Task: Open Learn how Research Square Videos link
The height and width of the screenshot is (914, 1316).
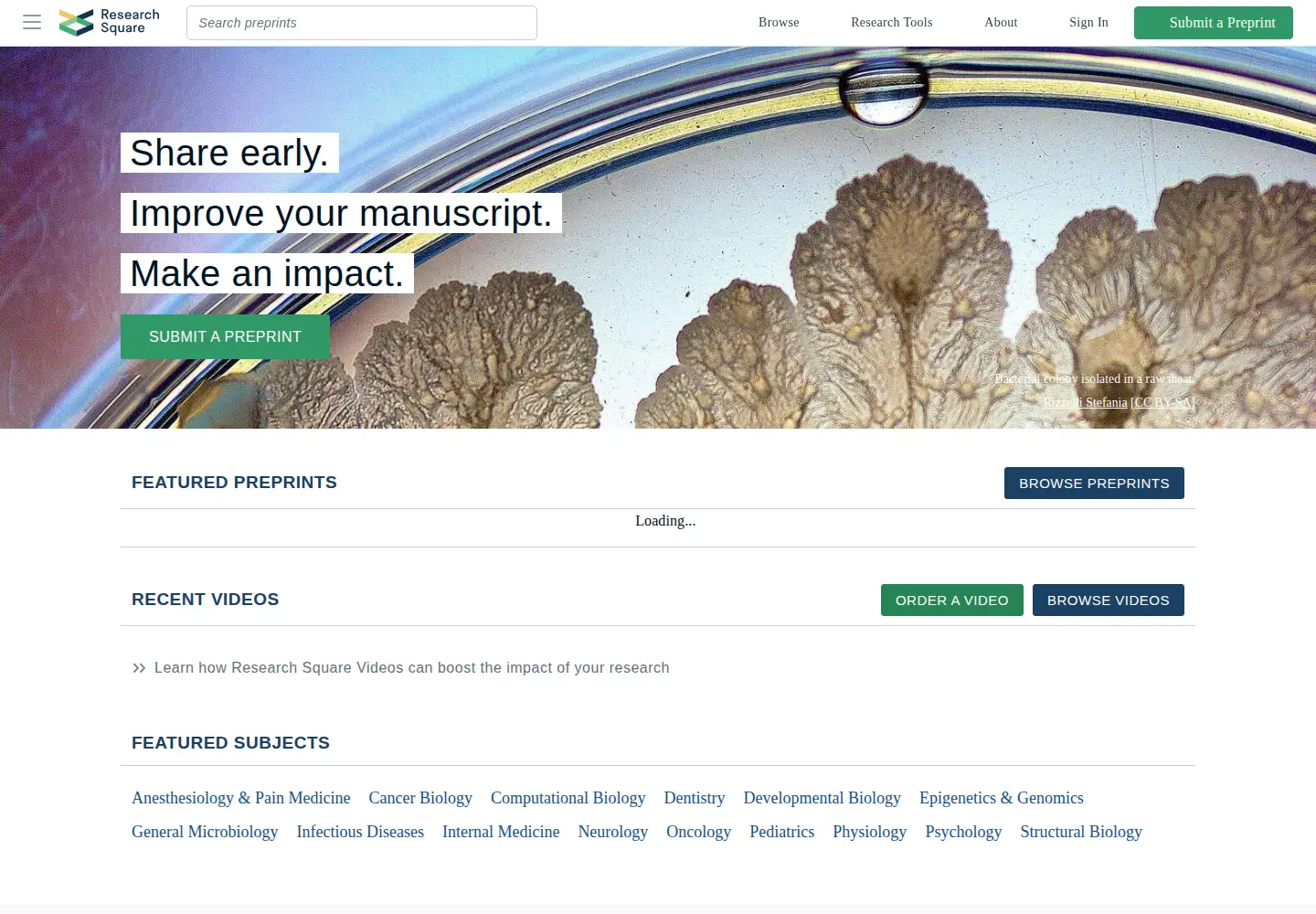Action: tap(411, 668)
